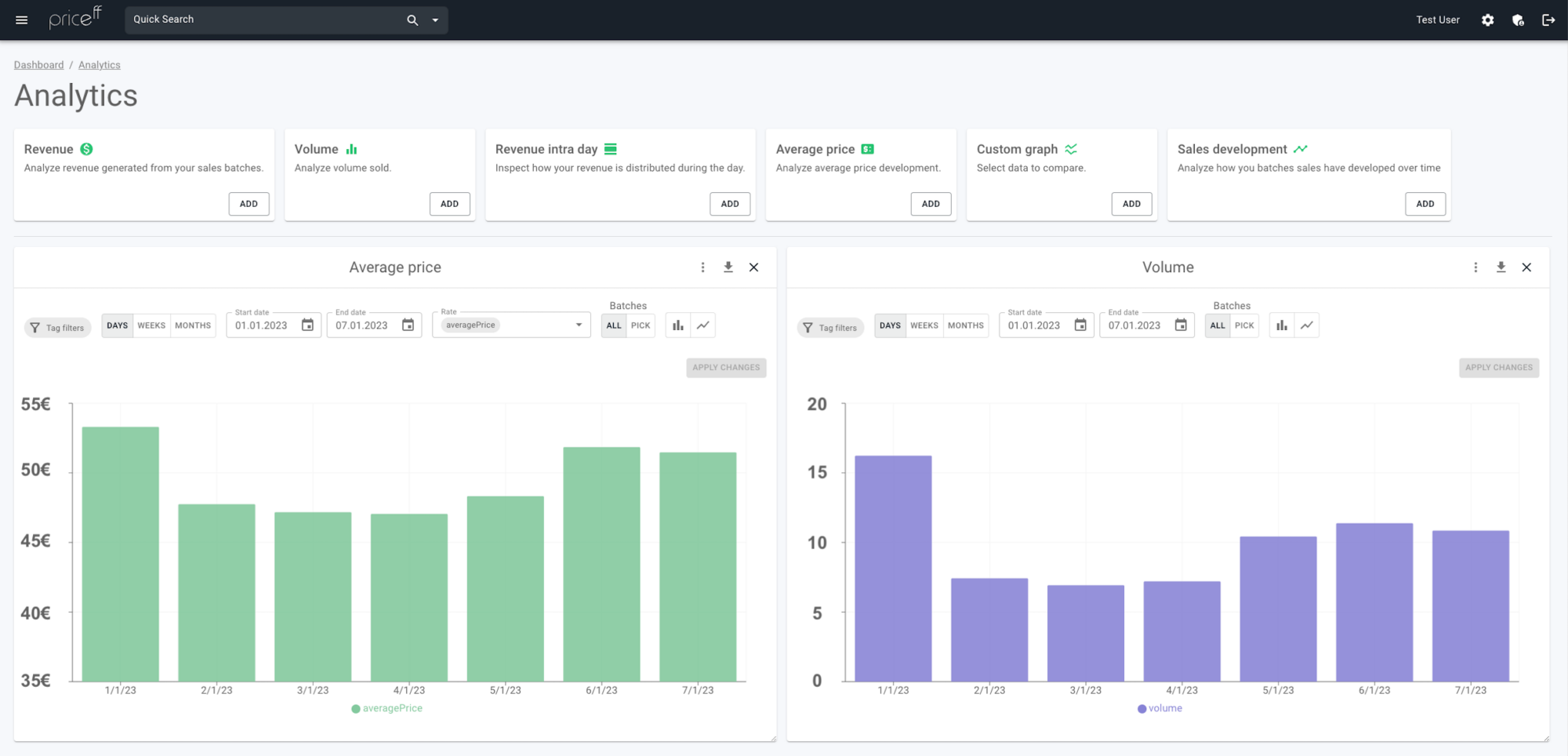
Task: Click the priceff logo
Action: coord(75,18)
